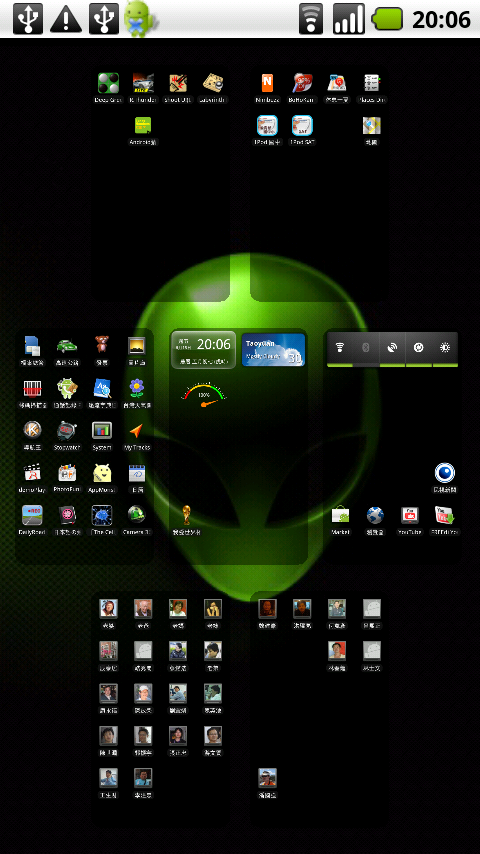Image resolution: width=480 pixels, height=854 pixels.
Task: Open the brain icon app
Action: pos(102,515)
